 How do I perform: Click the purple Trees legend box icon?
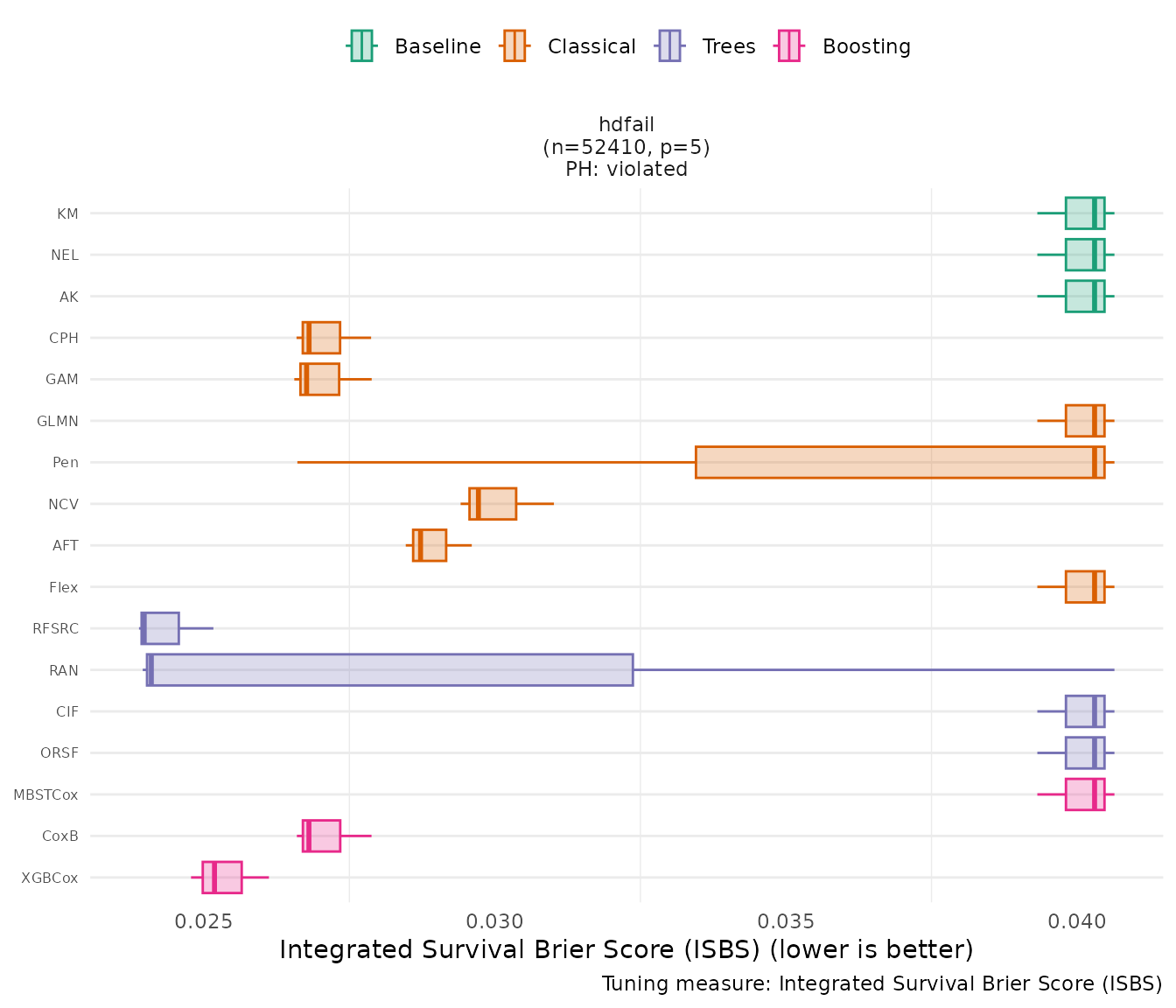coord(669,46)
